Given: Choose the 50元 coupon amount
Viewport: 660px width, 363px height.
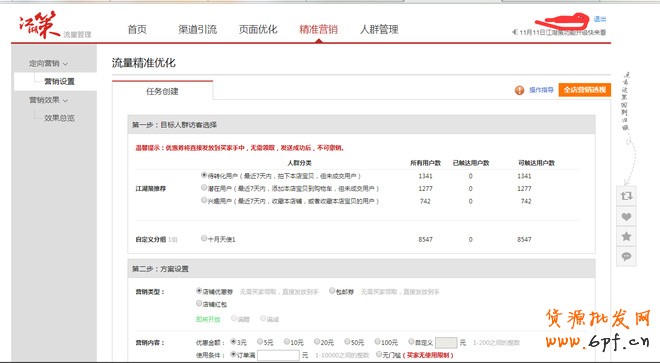Looking at the screenshot, I should click(x=347, y=342).
